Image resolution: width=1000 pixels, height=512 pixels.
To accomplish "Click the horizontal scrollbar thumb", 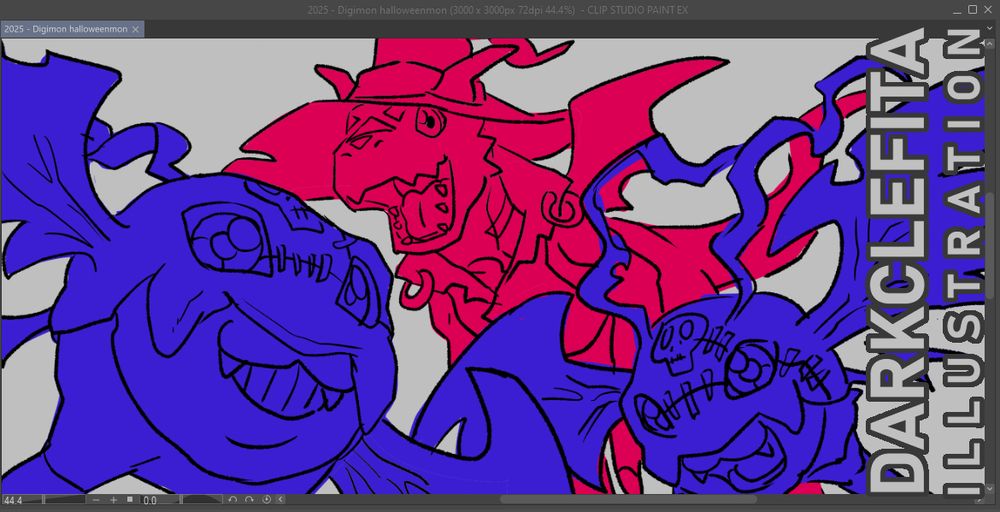I will (628, 500).
